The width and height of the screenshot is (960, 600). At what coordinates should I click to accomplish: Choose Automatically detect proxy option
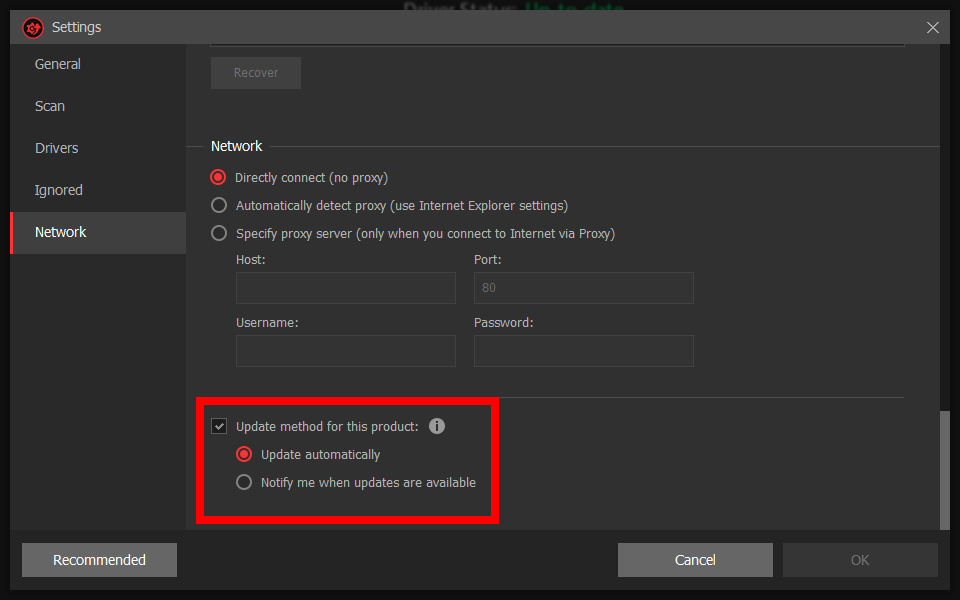tap(218, 205)
